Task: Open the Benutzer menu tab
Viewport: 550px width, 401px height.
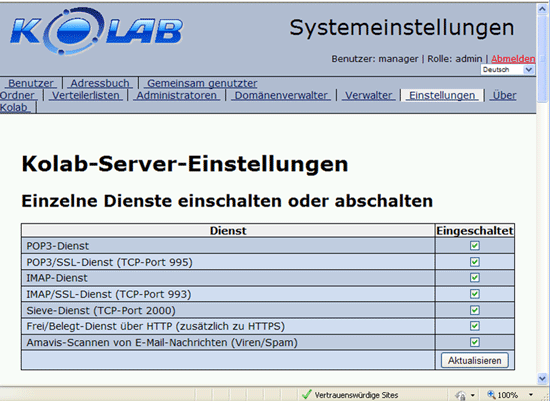Action: [31, 83]
